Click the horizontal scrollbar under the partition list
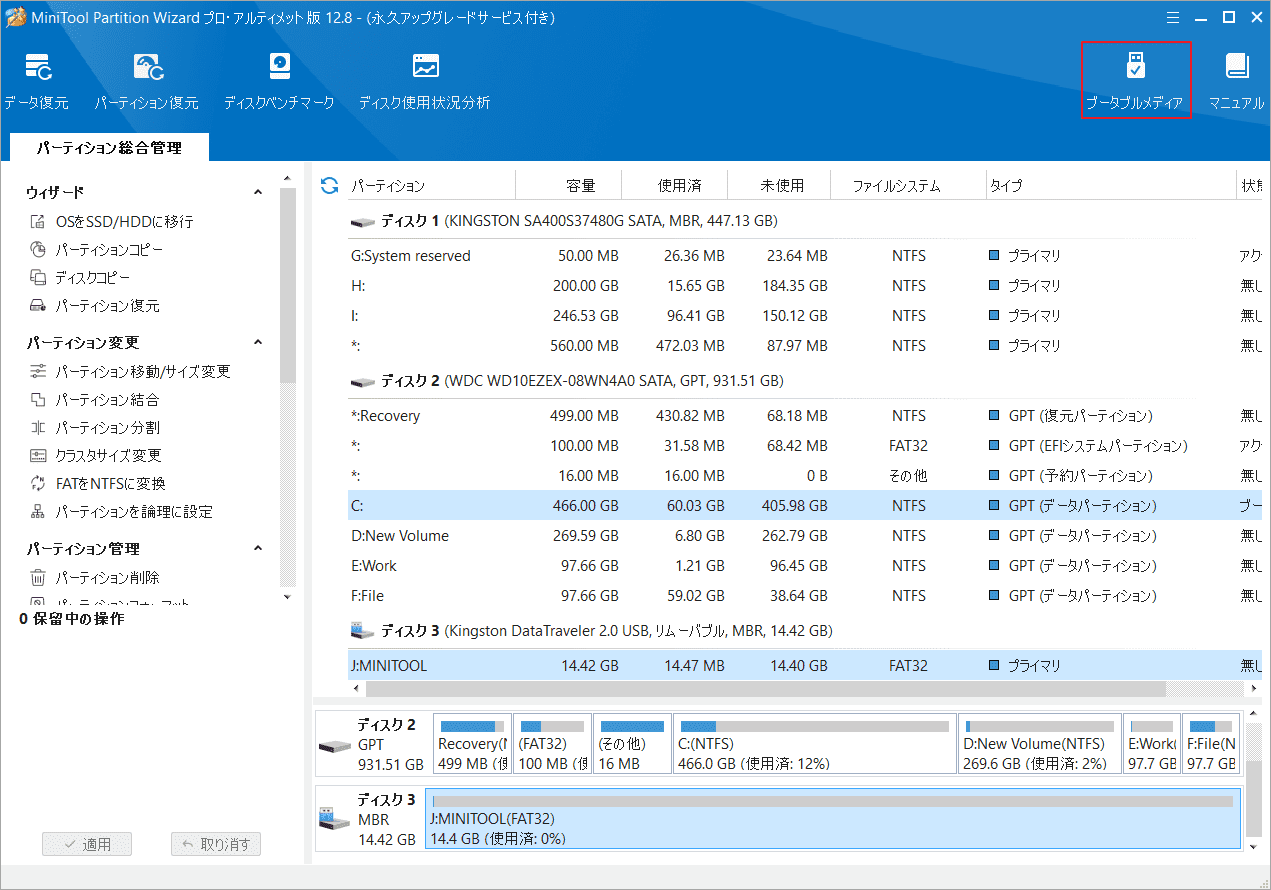Image resolution: width=1271 pixels, height=890 pixels. point(765,689)
